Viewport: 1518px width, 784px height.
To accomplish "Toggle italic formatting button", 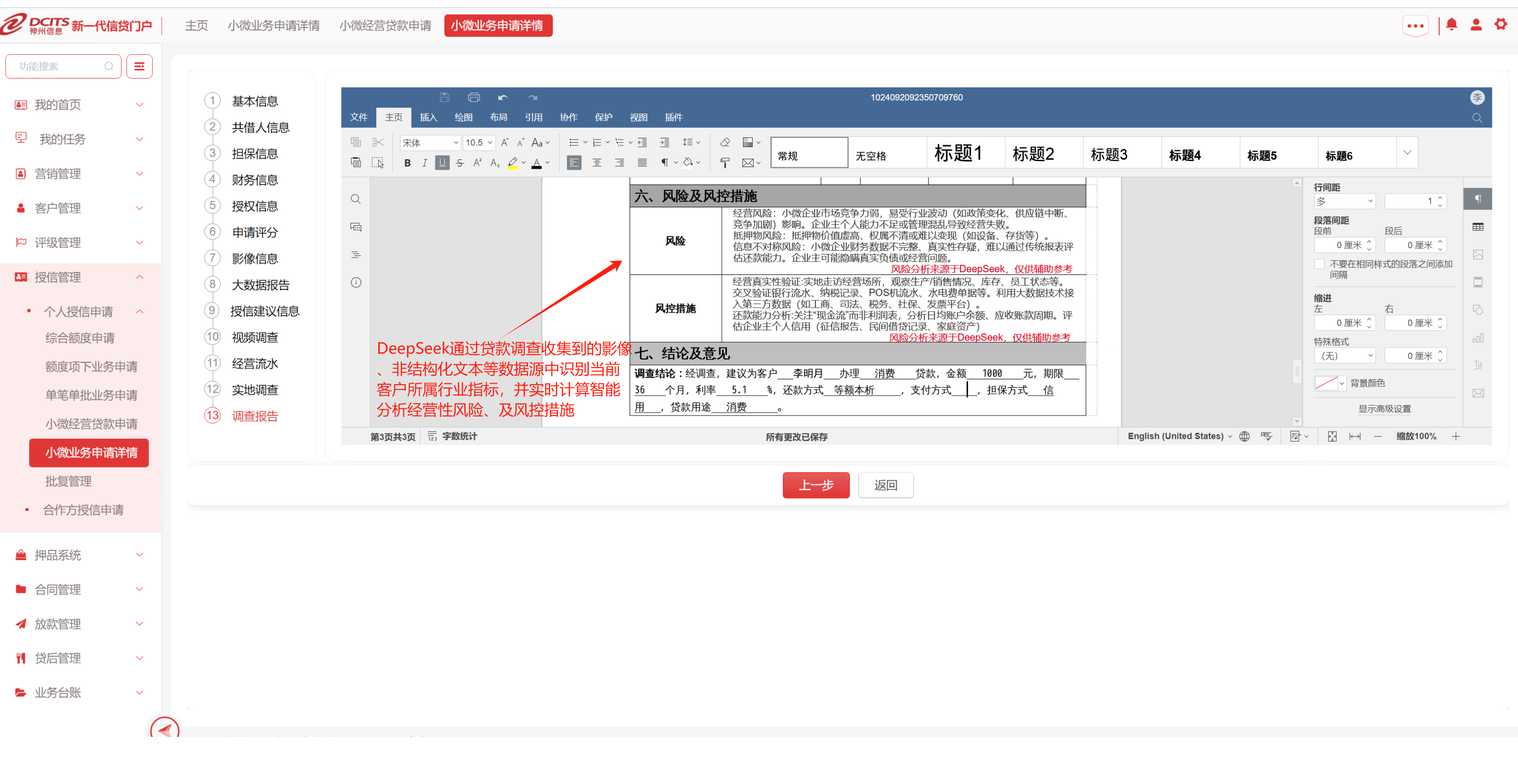I will pyautogui.click(x=424, y=163).
